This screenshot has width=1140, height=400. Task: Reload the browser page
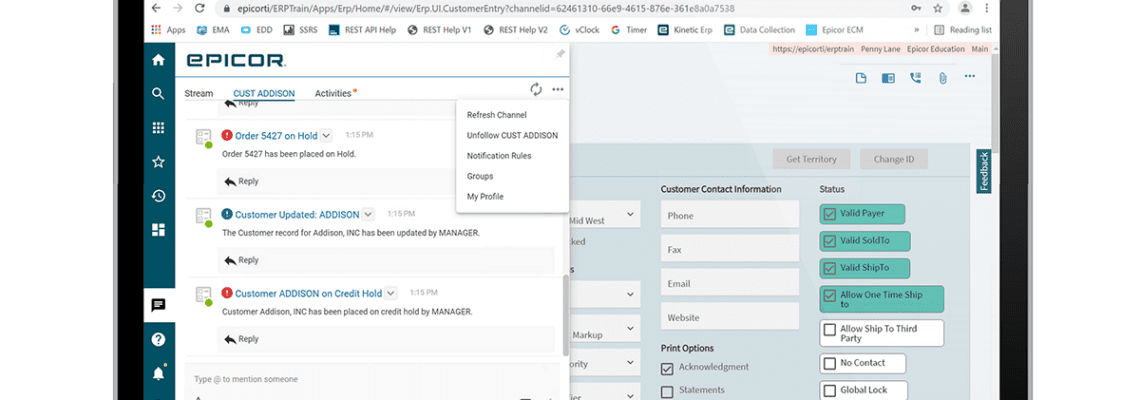point(199,9)
